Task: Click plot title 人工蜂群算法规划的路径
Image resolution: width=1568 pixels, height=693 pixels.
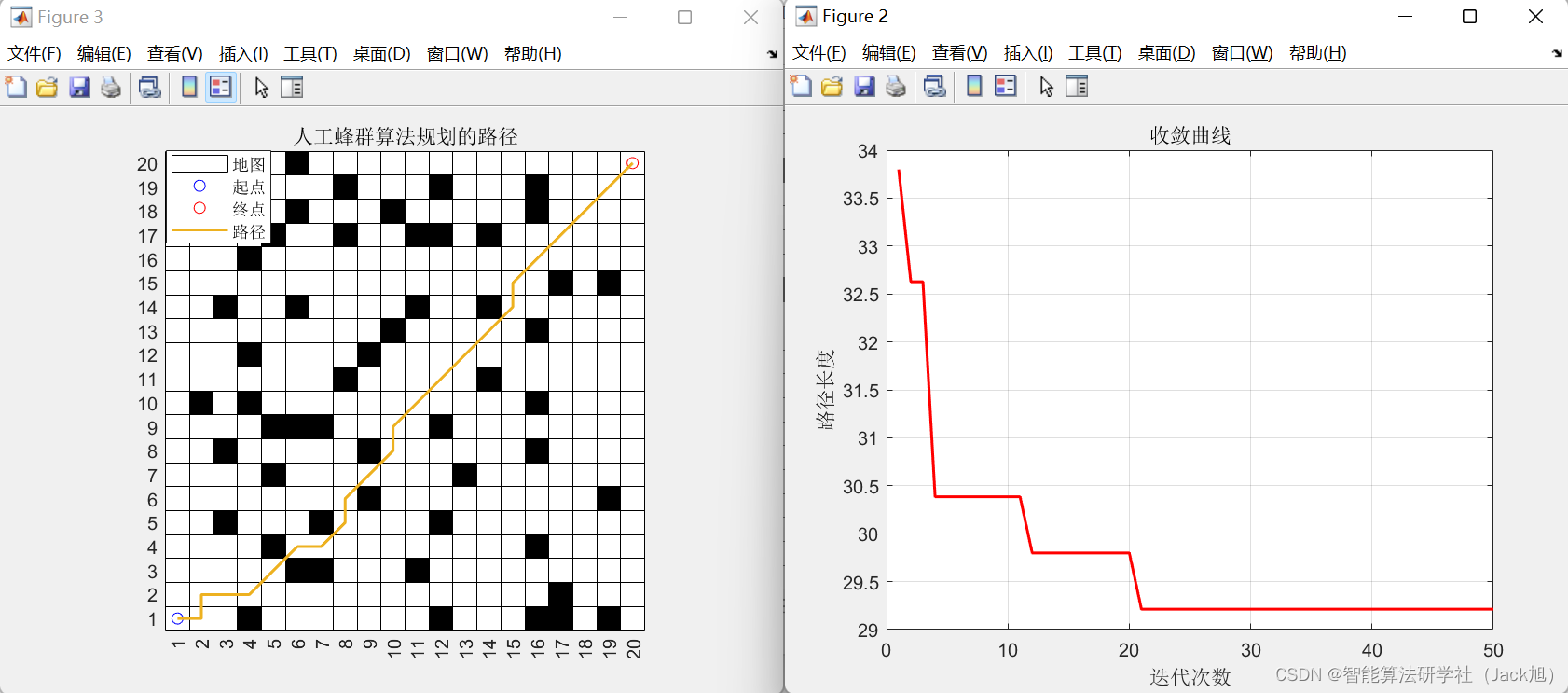Action: point(406,136)
